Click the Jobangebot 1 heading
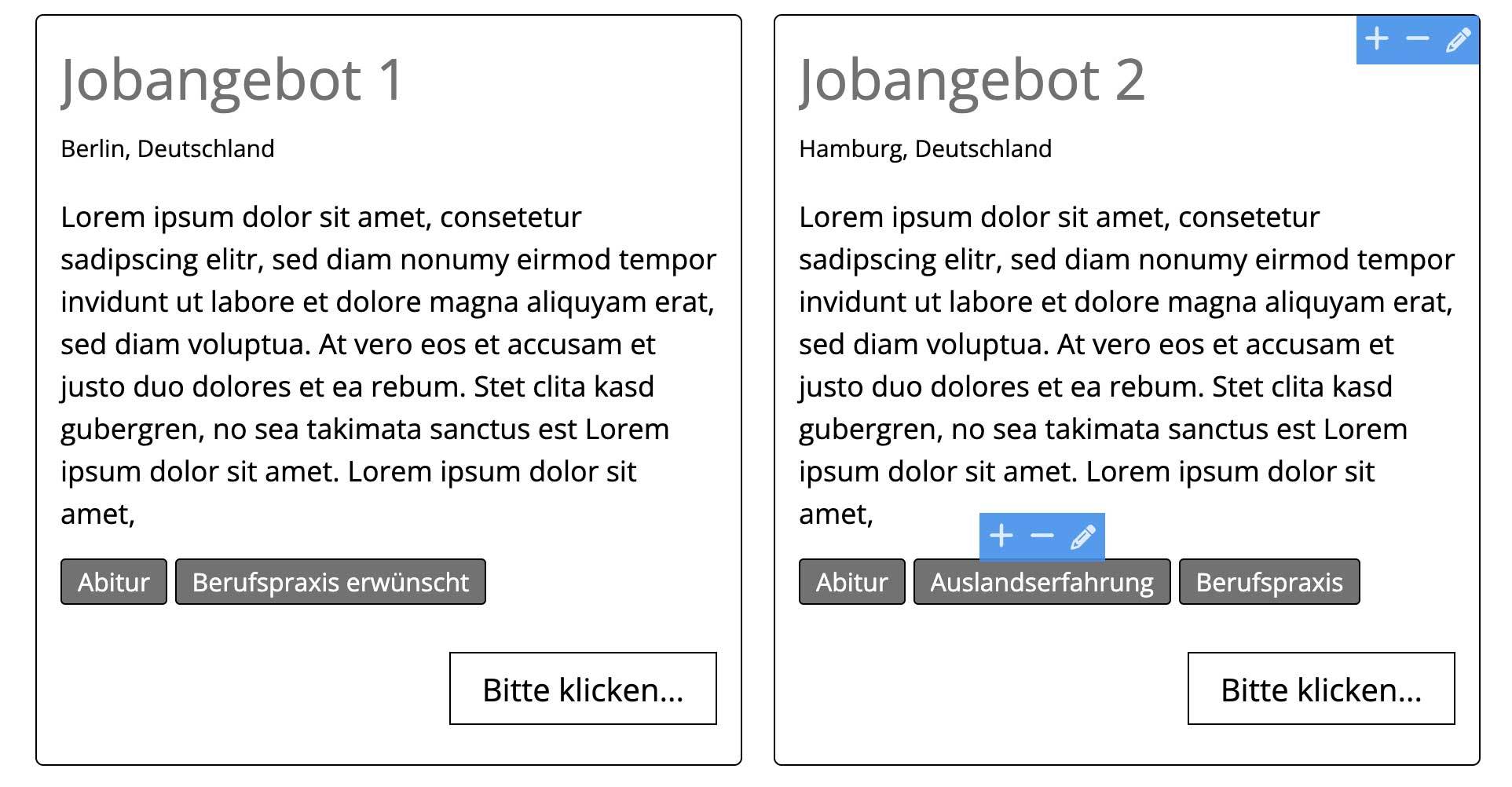This screenshot has height=787, width=1512. click(232, 81)
